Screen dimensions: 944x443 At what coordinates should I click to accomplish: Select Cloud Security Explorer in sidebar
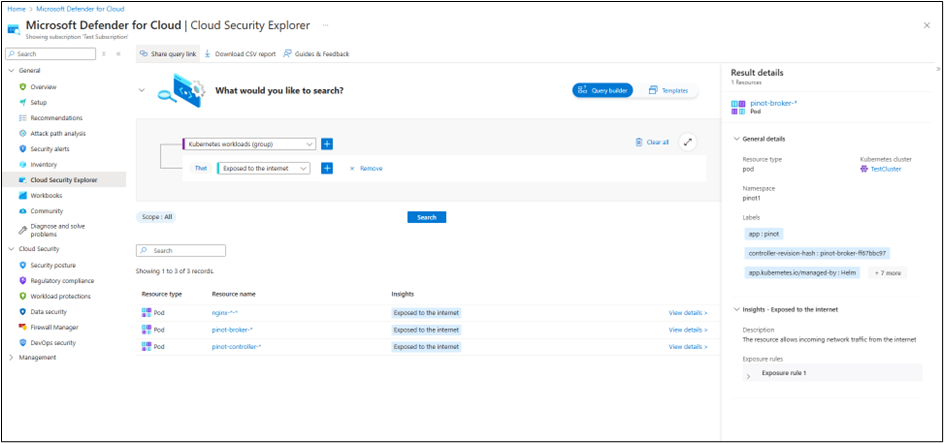[x=63, y=180]
